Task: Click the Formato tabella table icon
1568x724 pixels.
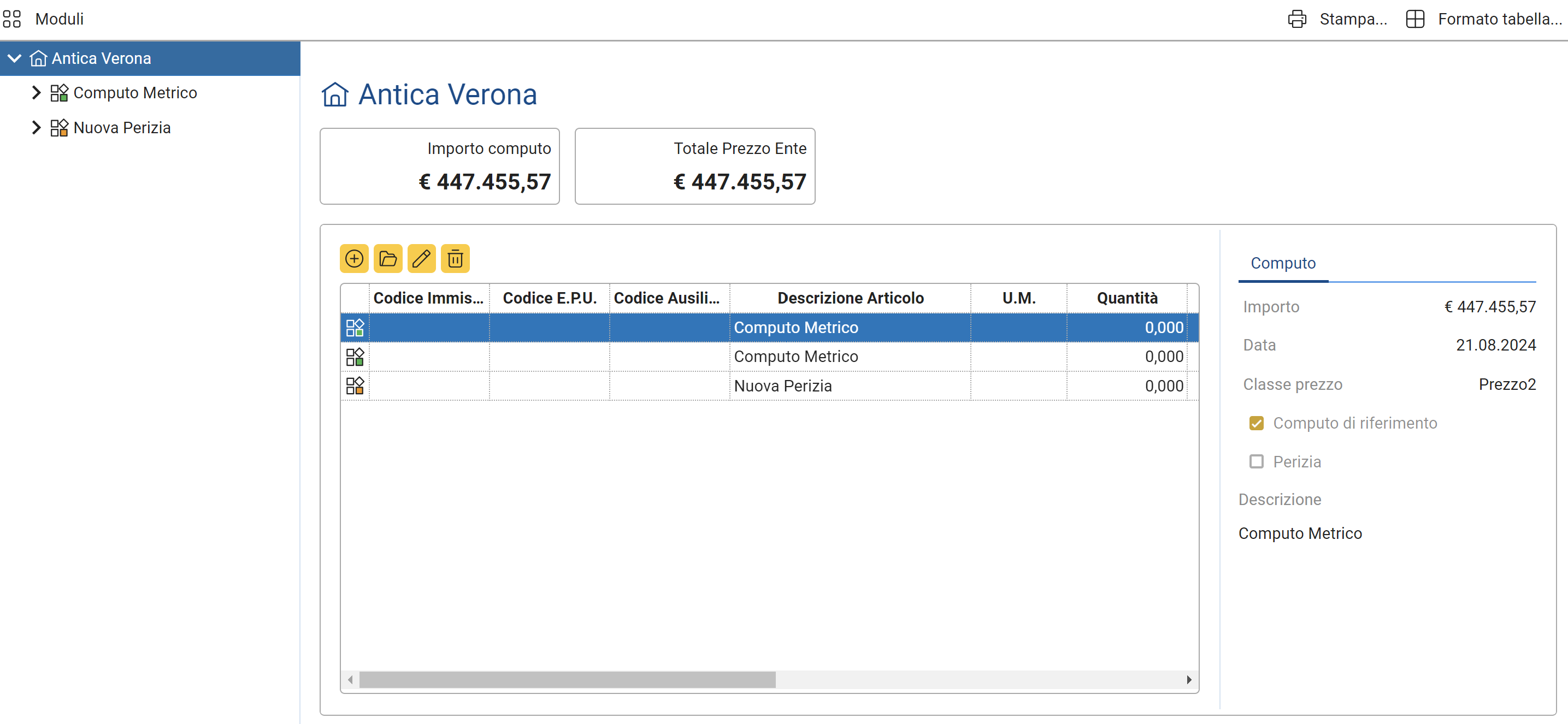Action: tap(1414, 19)
